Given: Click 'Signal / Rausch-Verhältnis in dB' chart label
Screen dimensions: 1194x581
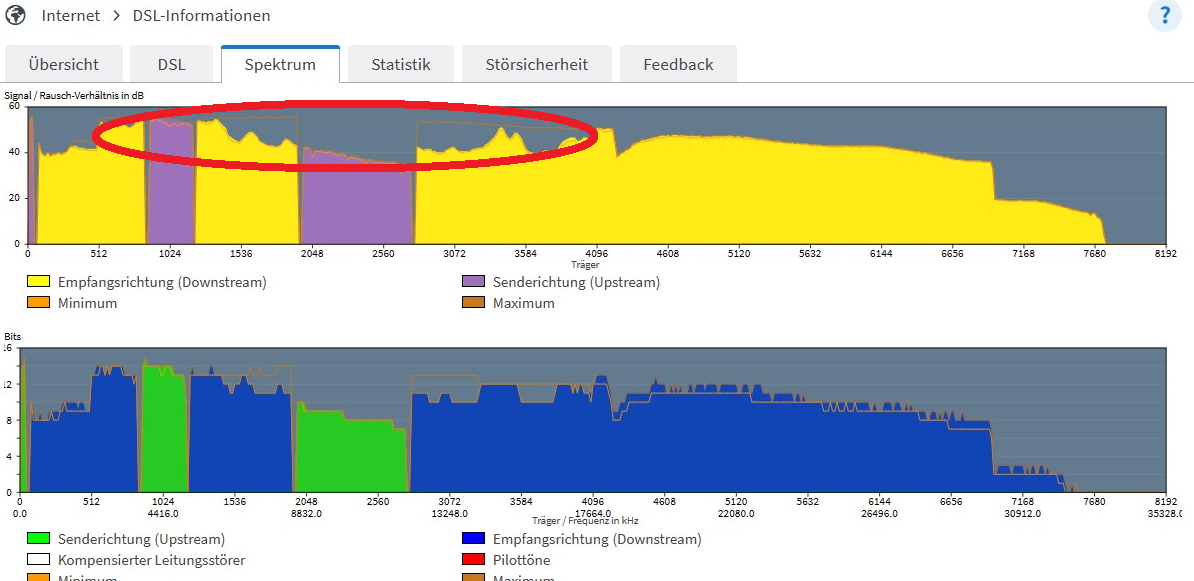Looking at the screenshot, I should 75,96.
